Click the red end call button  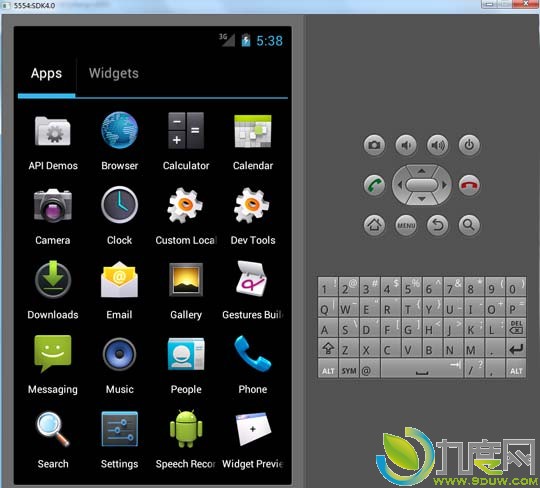[x=469, y=185]
